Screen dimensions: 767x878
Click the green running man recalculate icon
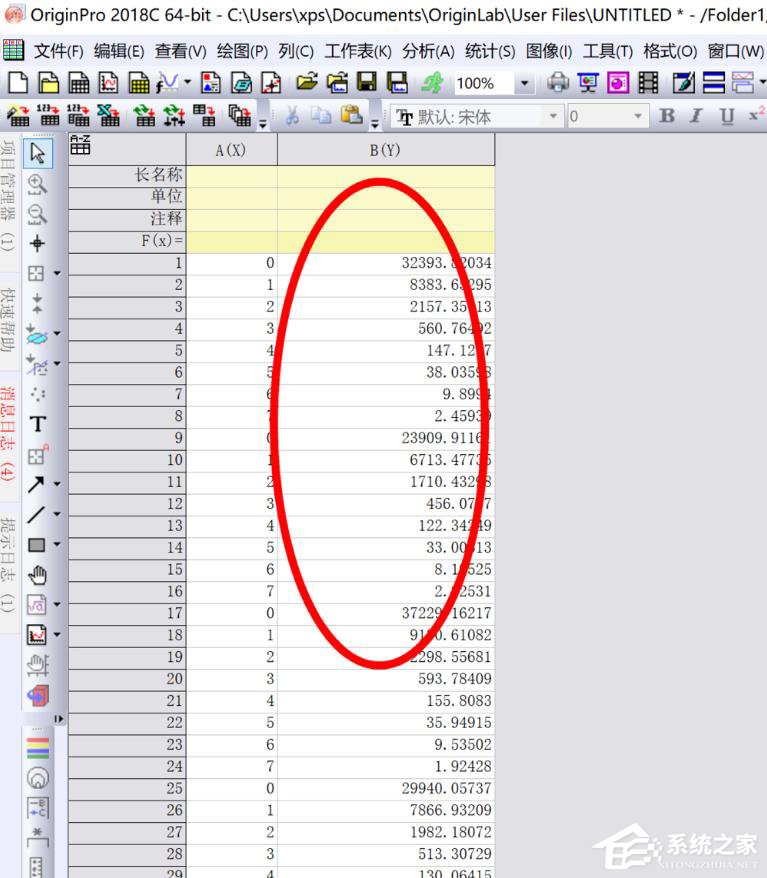tap(432, 83)
